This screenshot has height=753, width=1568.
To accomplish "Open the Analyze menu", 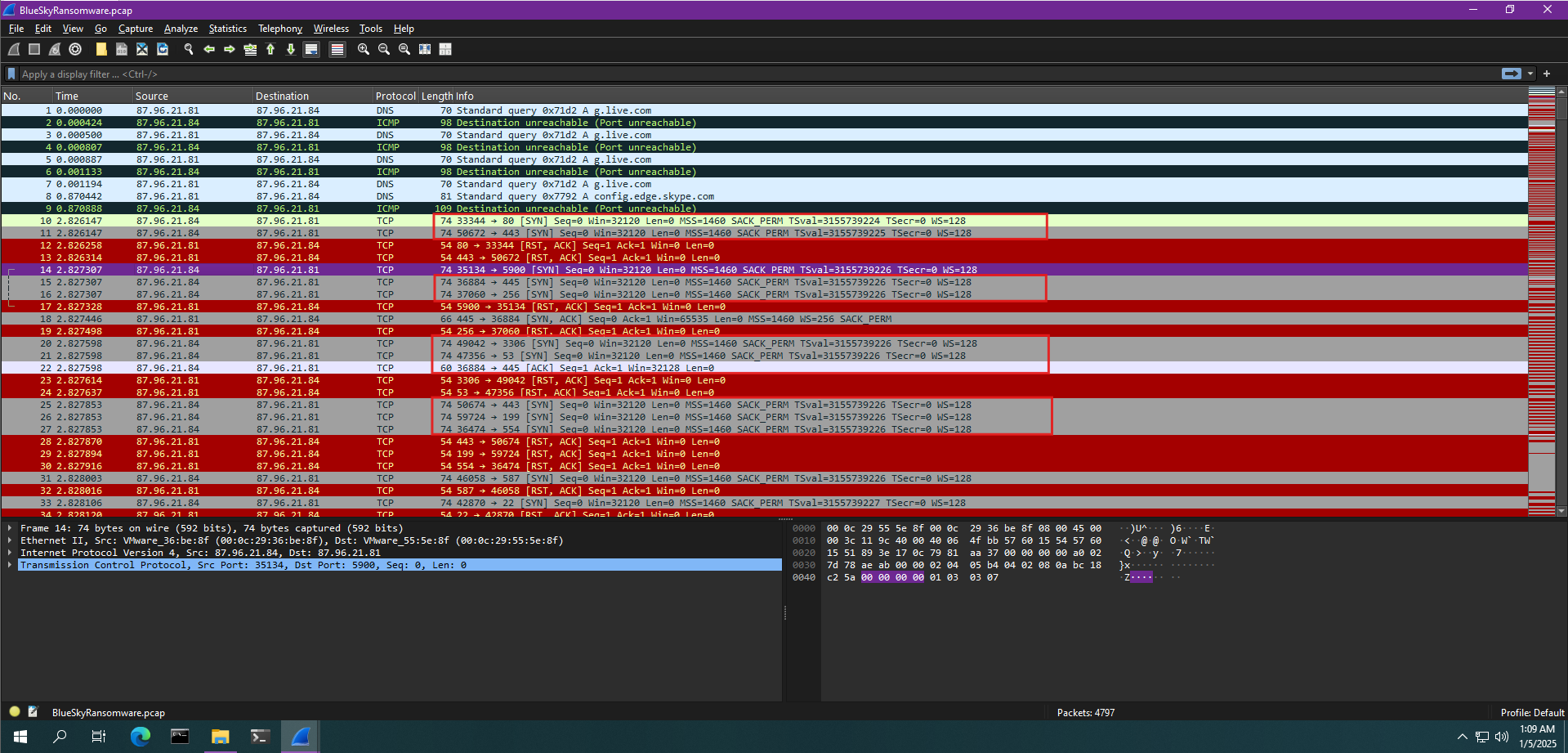I will pos(181,29).
